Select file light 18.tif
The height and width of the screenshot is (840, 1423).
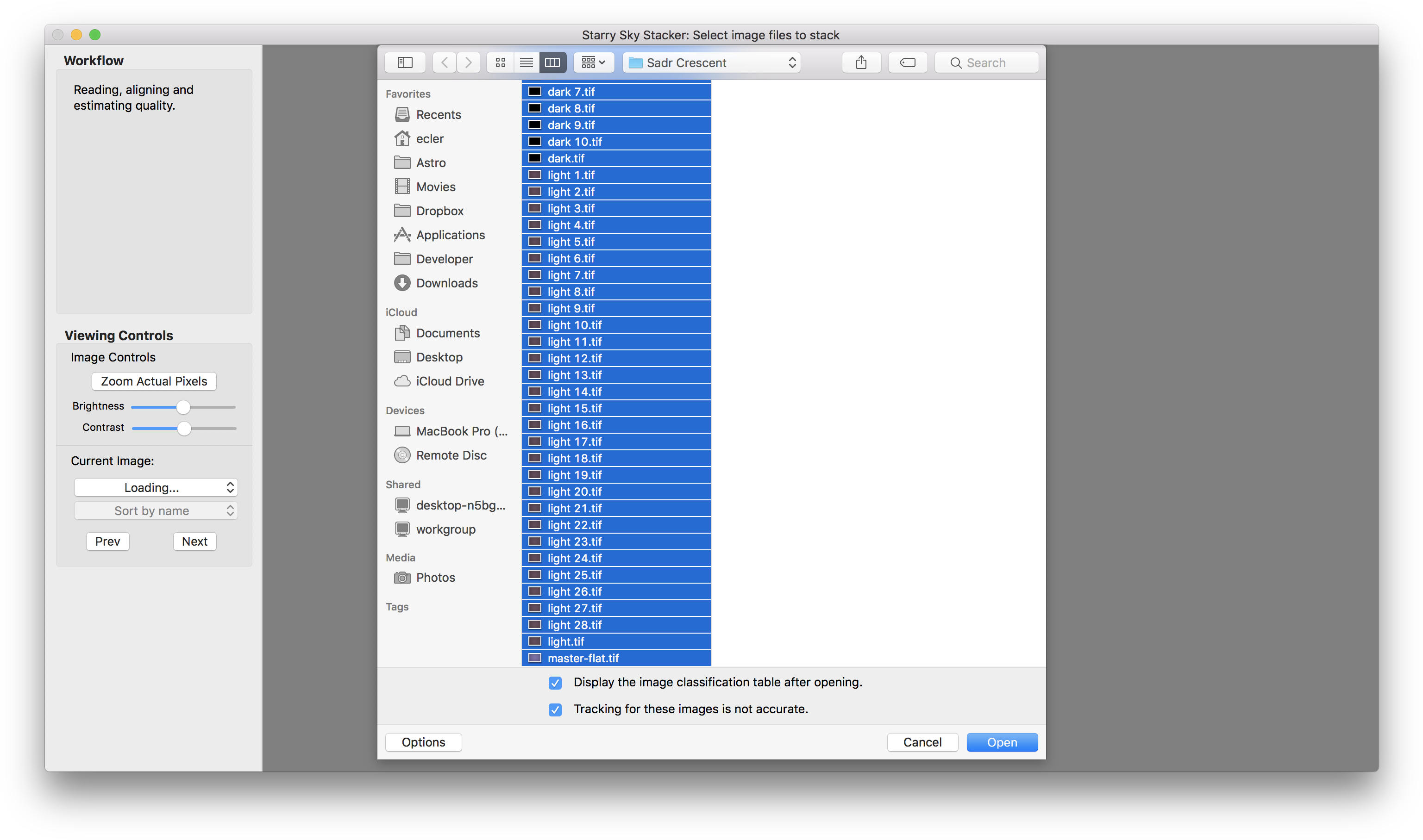tap(616, 459)
